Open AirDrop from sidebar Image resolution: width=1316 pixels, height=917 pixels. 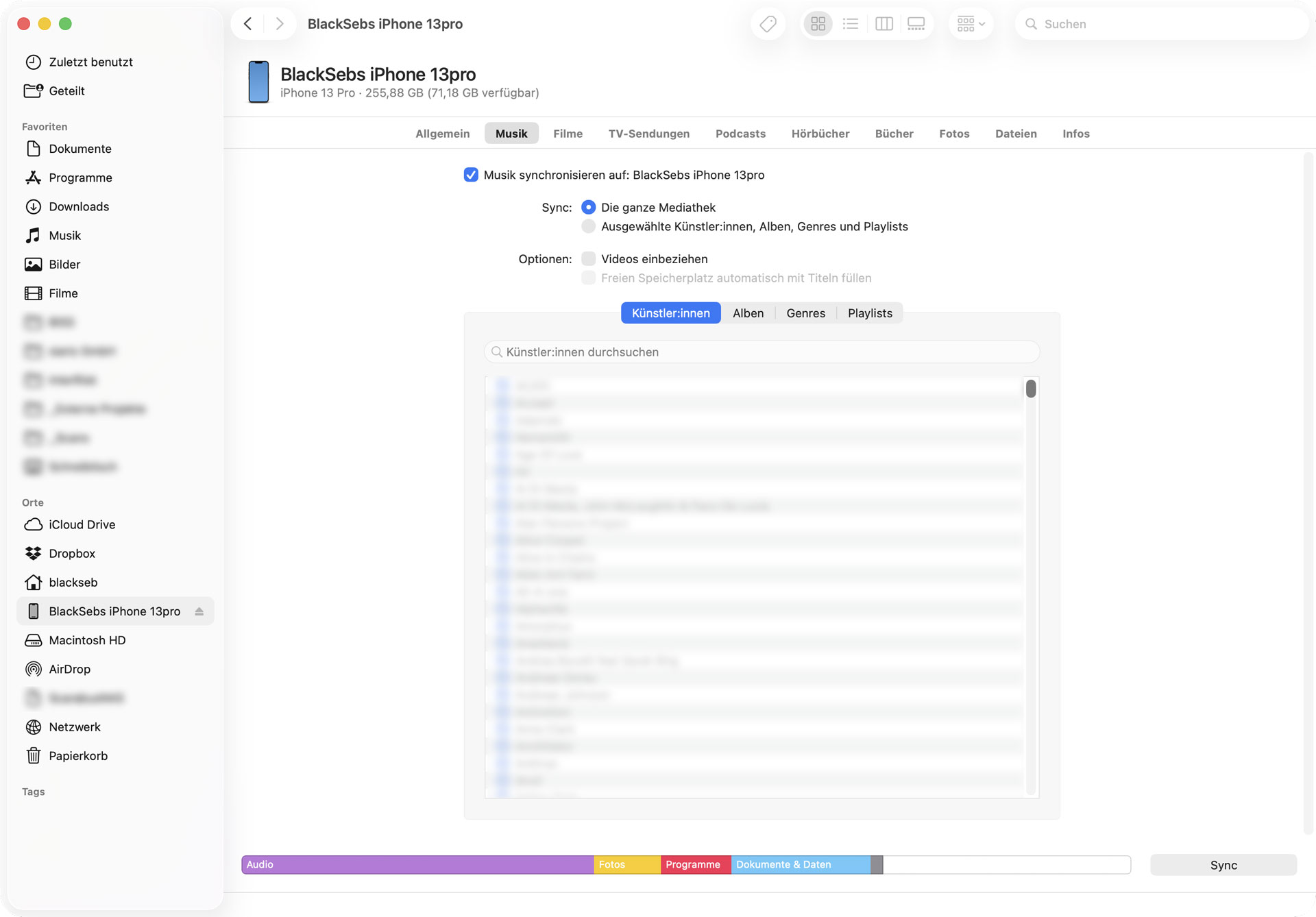tap(69, 669)
